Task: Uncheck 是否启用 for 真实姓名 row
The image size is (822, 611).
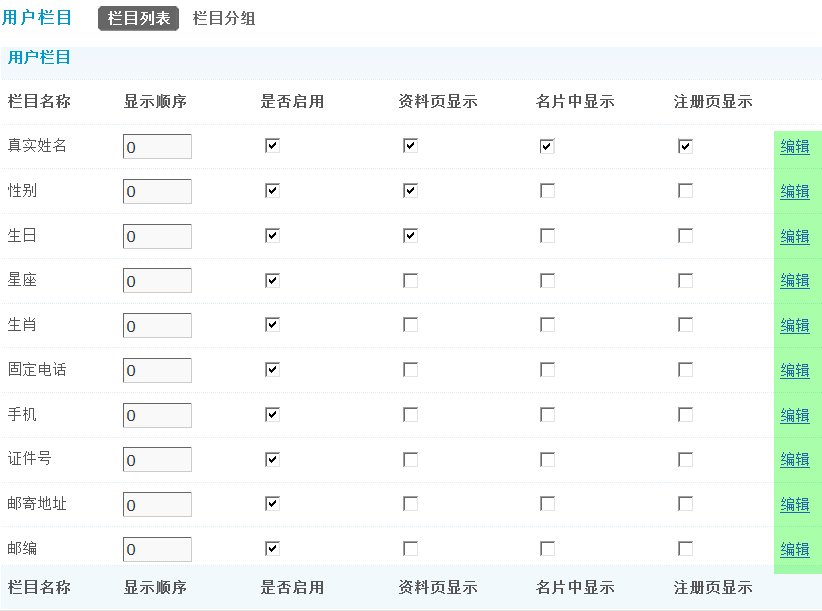Action: click(272, 146)
